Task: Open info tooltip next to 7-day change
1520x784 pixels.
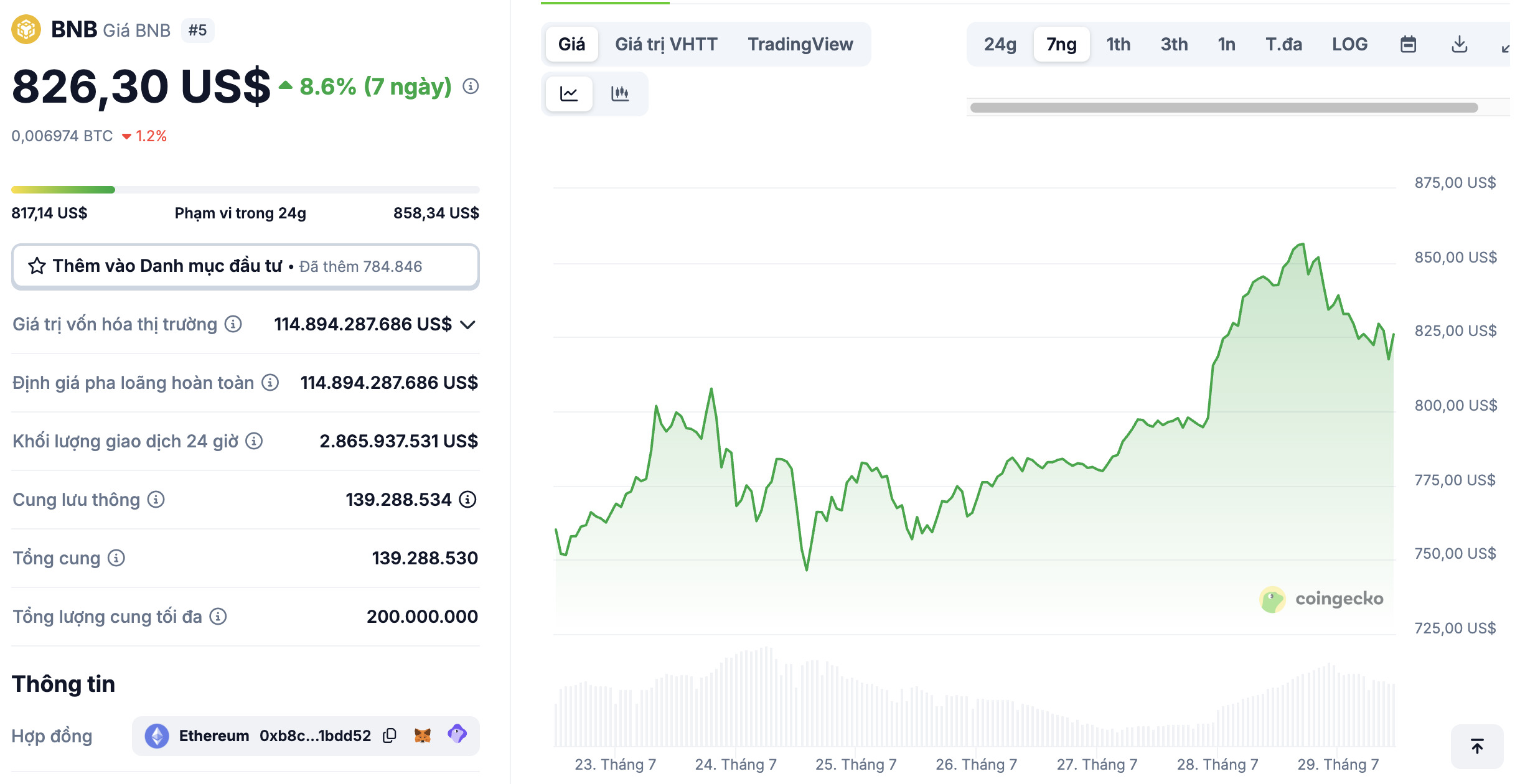Action: pos(471,86)
